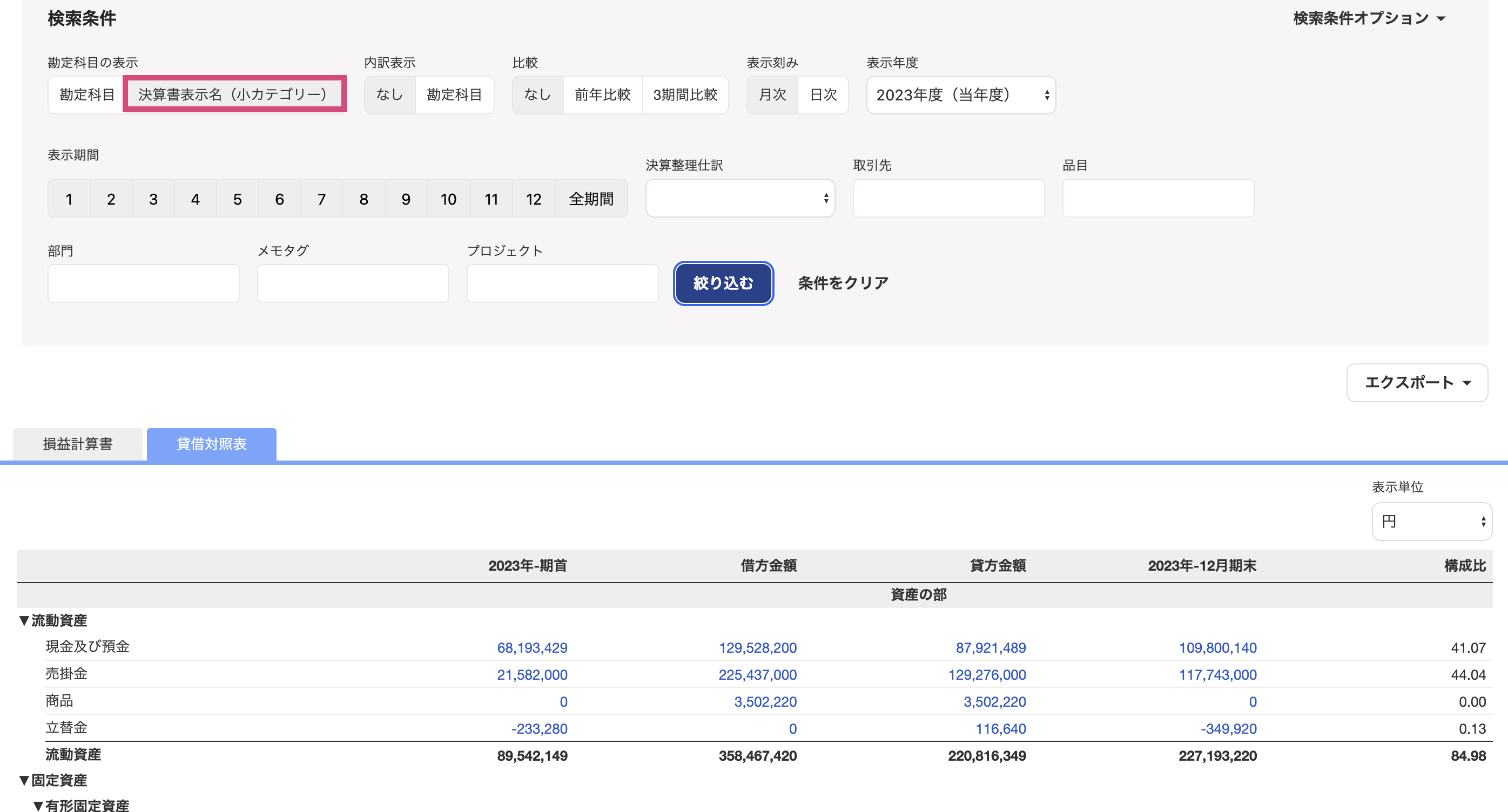Click 条件をクリア link
1508x812 pixels.
(x=843, y=283)
